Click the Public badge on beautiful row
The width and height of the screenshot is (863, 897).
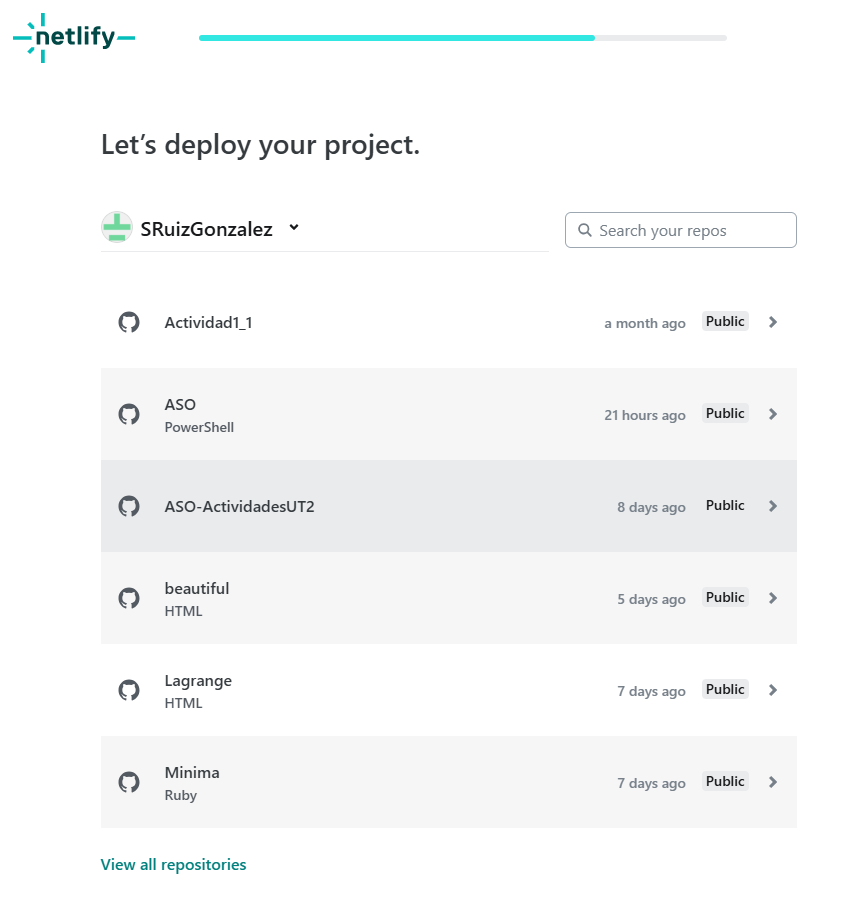point(725,598)
